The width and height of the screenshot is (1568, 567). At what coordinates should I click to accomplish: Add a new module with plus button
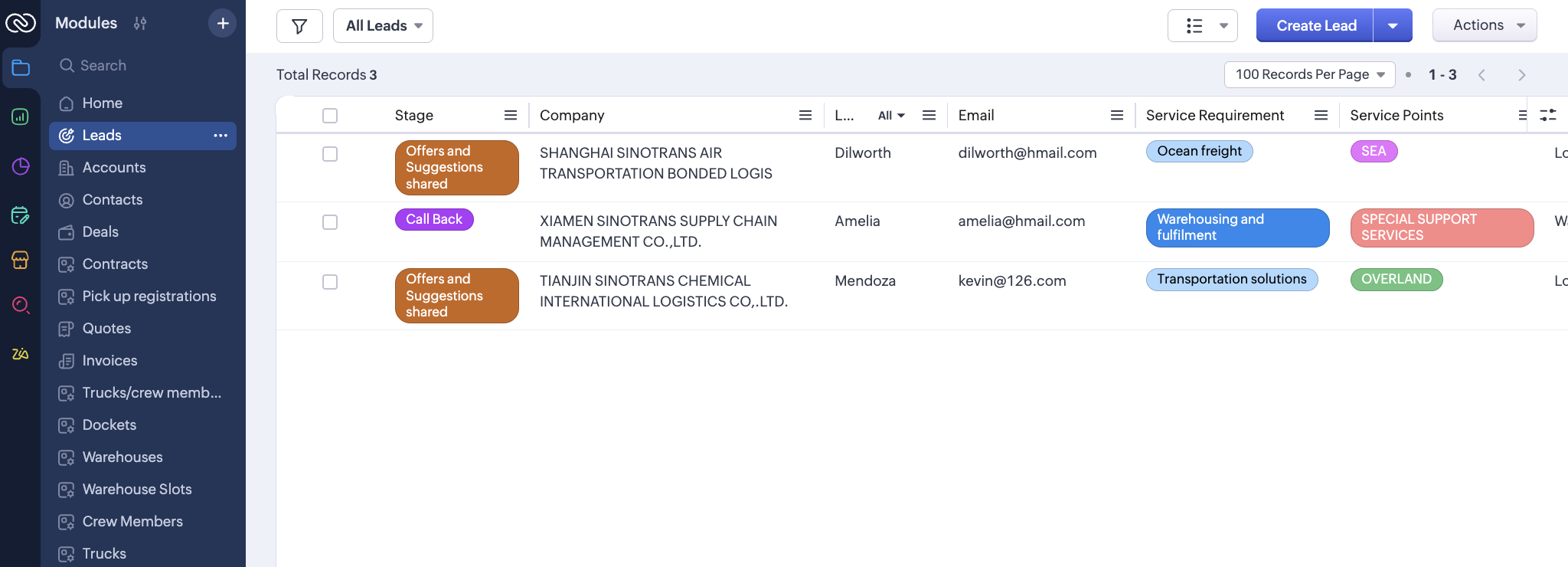222,23
